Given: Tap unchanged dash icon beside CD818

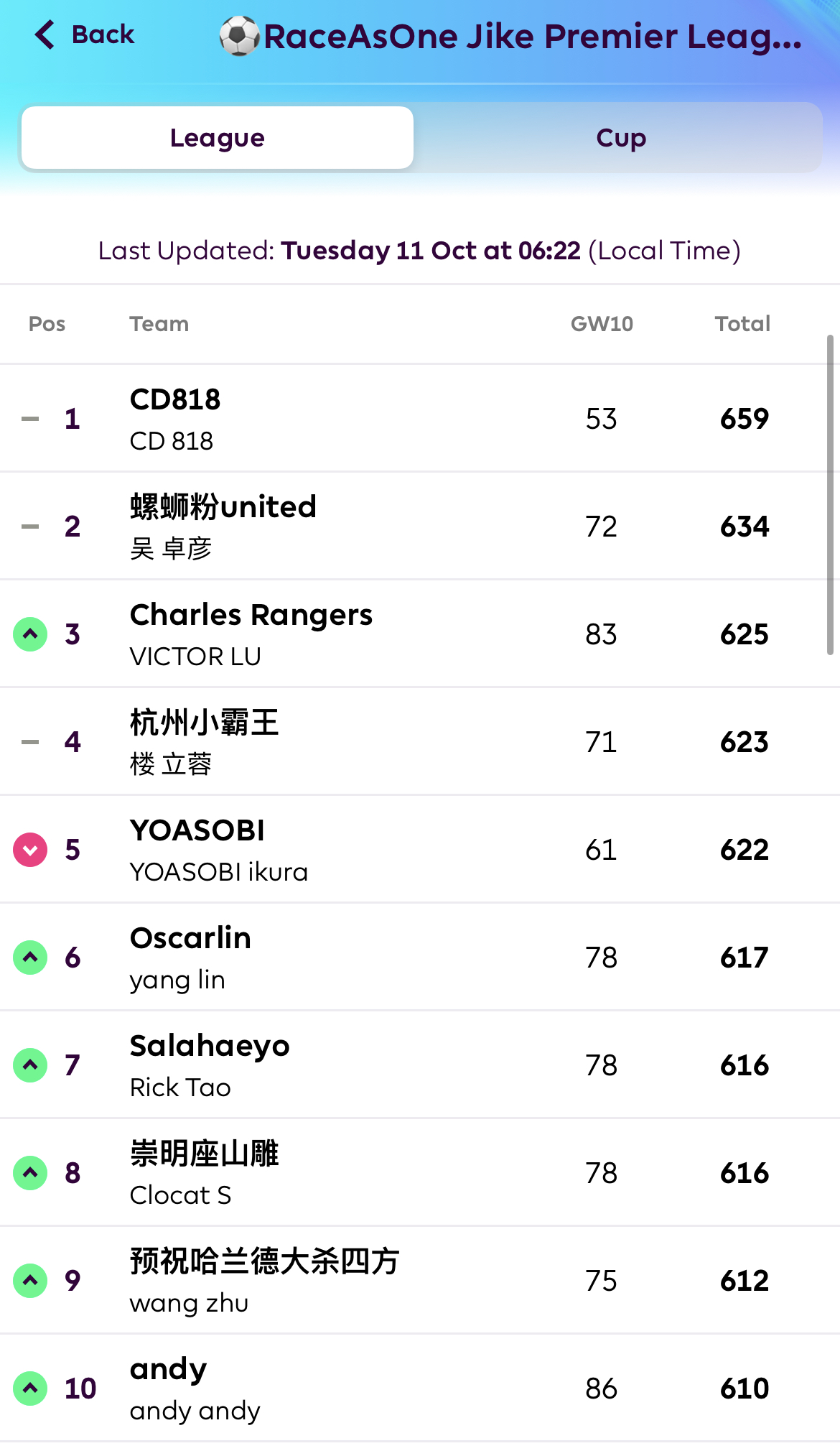Looking at the screenshot, I should 30,419.
